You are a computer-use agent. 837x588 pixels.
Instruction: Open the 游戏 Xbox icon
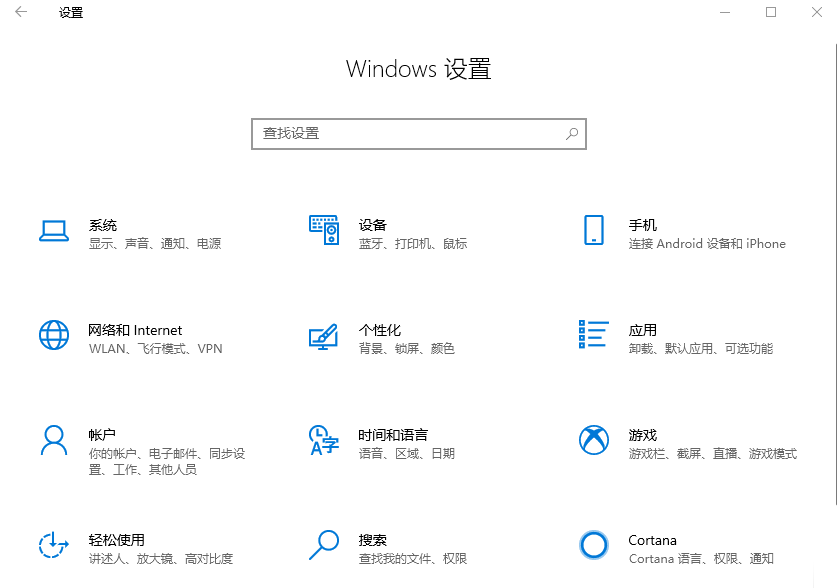pyautogui.click(x=594, y=440)
